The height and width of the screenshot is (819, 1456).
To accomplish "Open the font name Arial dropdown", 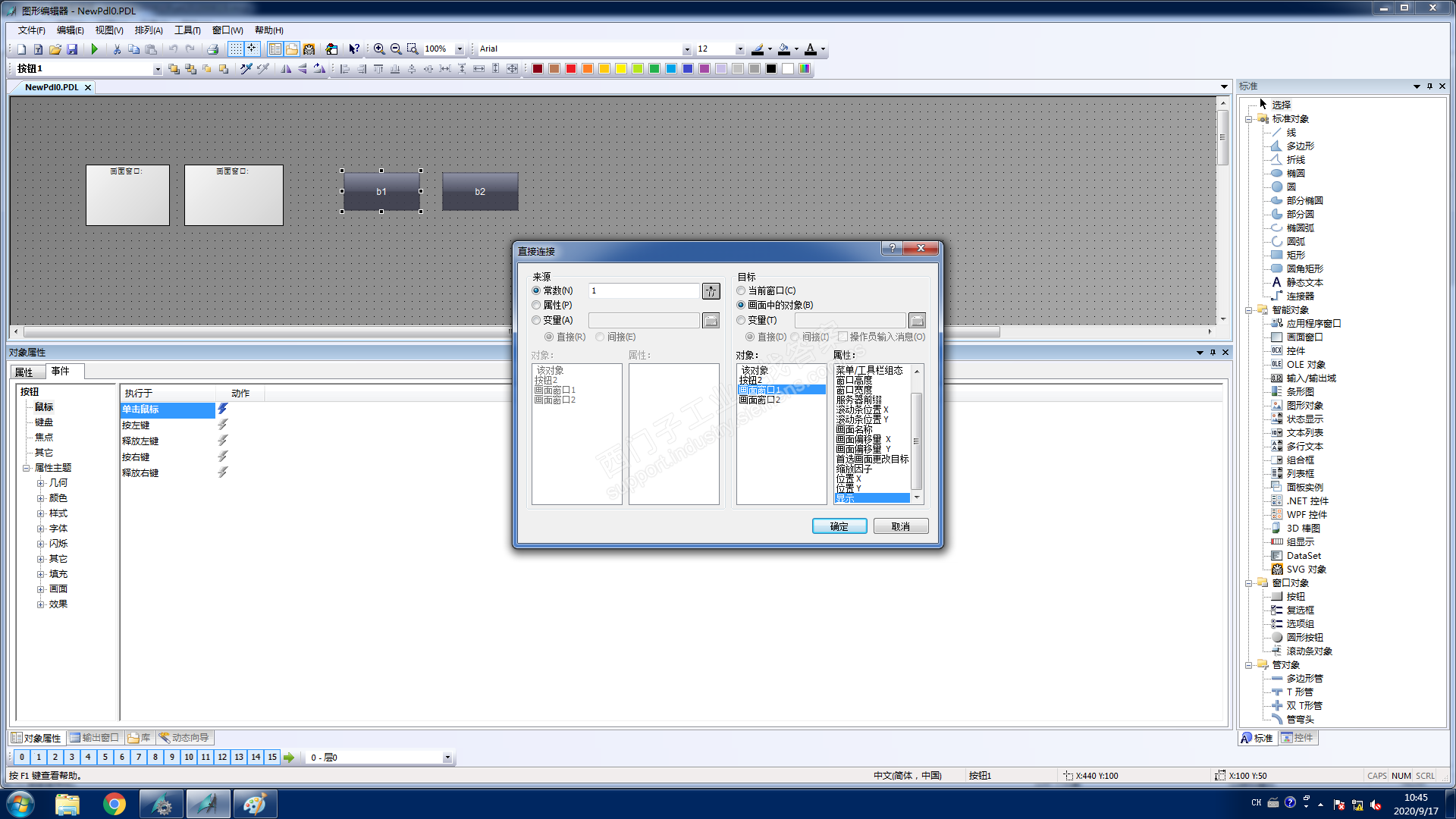I will 687,49.
